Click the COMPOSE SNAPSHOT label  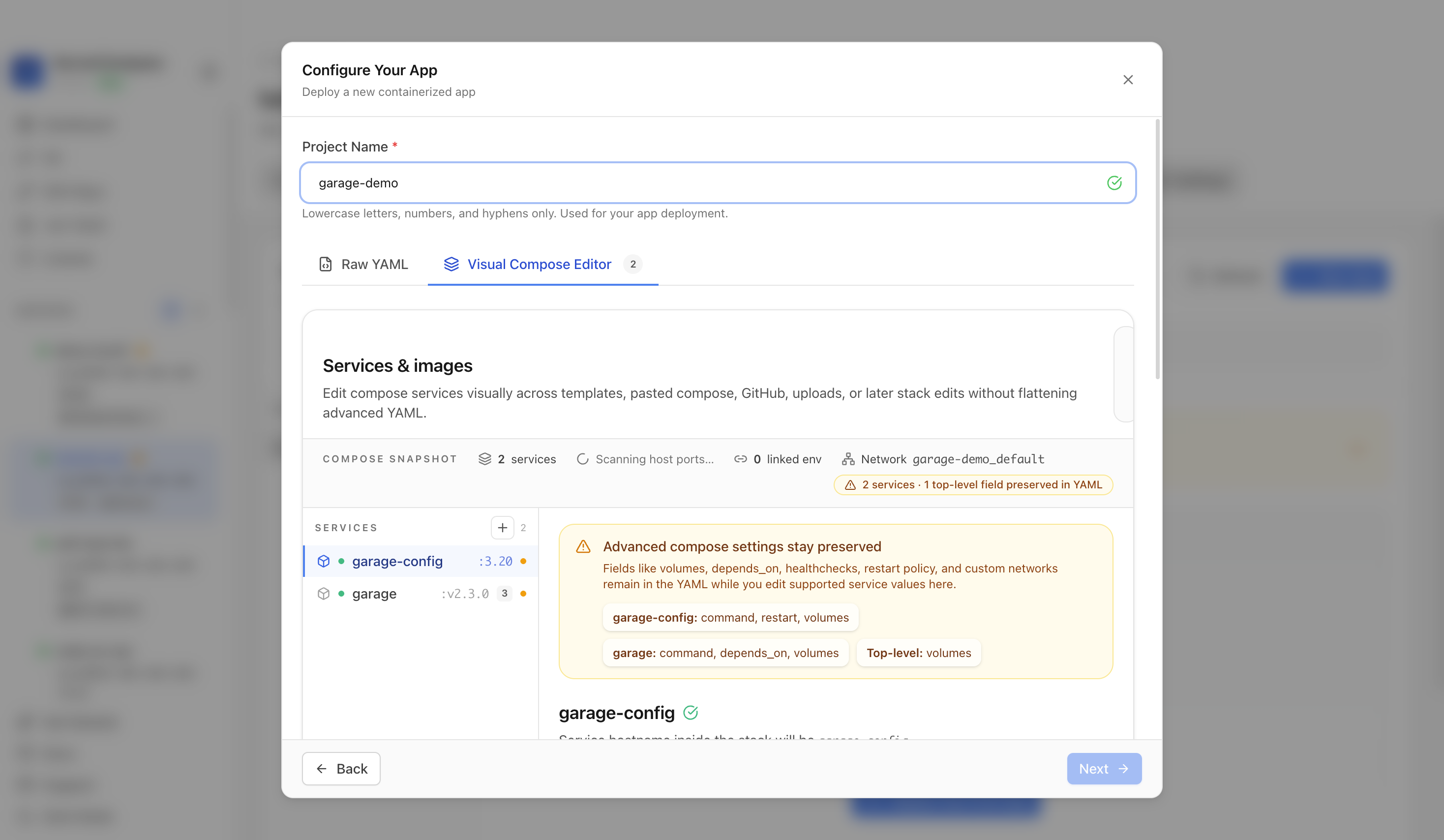coord(390,459)
